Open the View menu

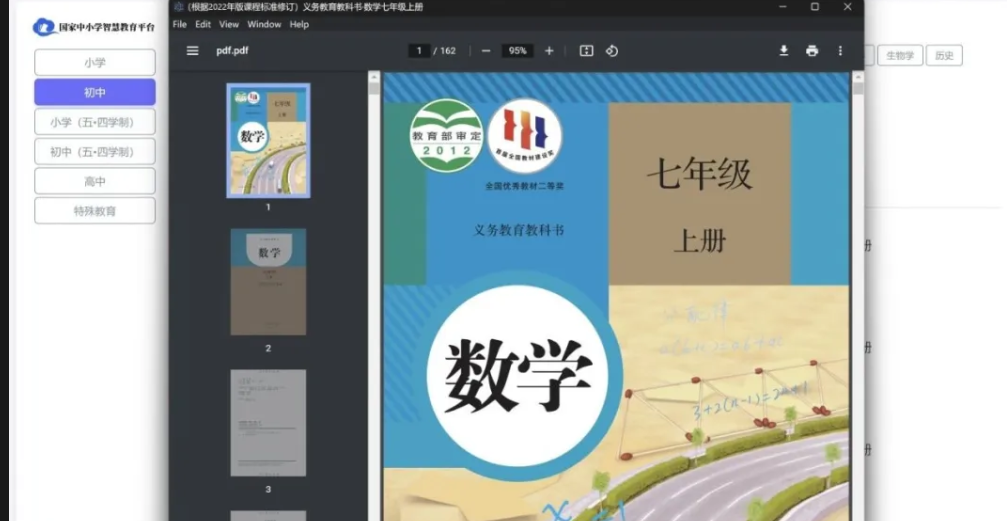(x=229, y=24)
